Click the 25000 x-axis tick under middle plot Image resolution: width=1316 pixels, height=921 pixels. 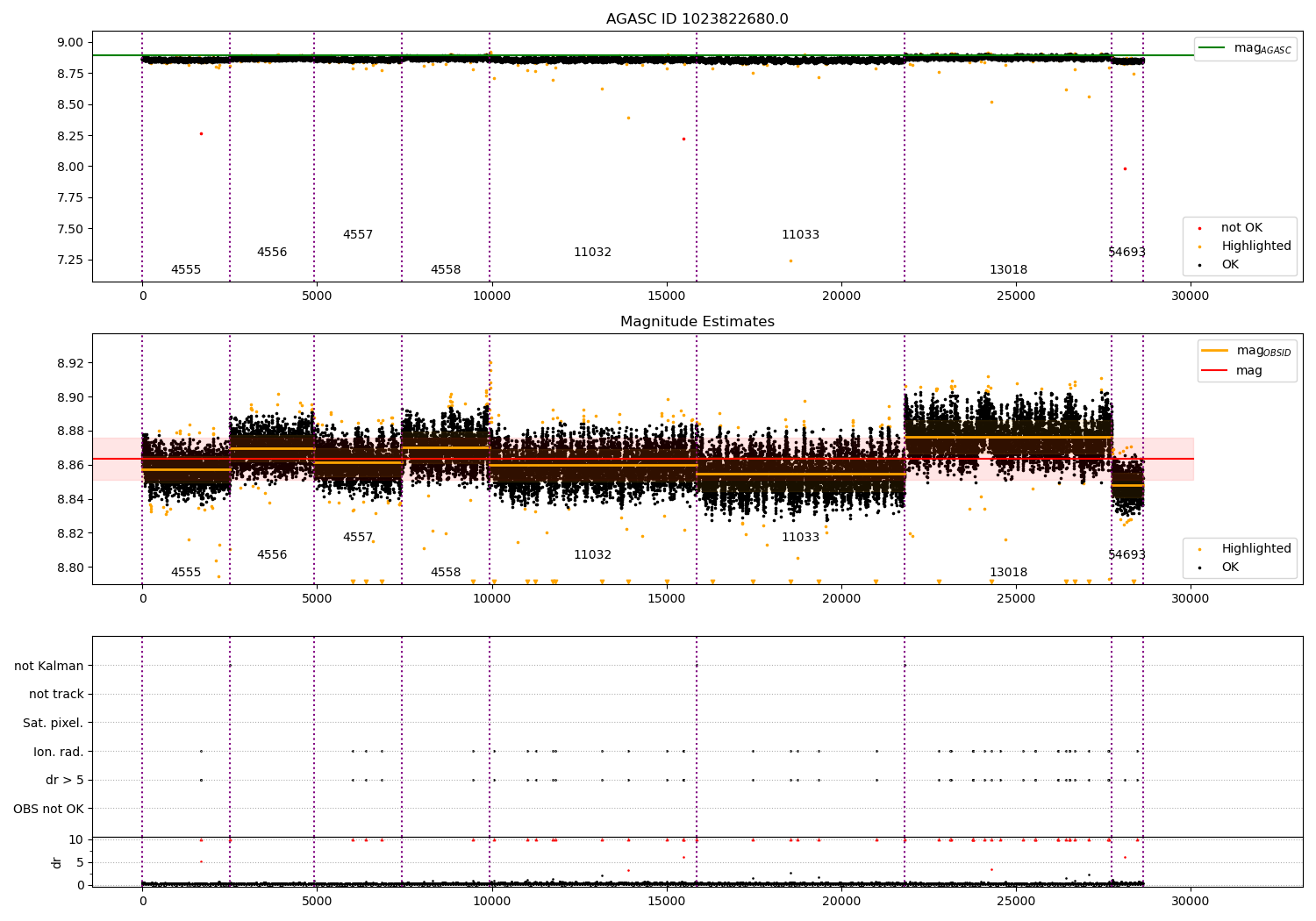(x=1015, y=599)
